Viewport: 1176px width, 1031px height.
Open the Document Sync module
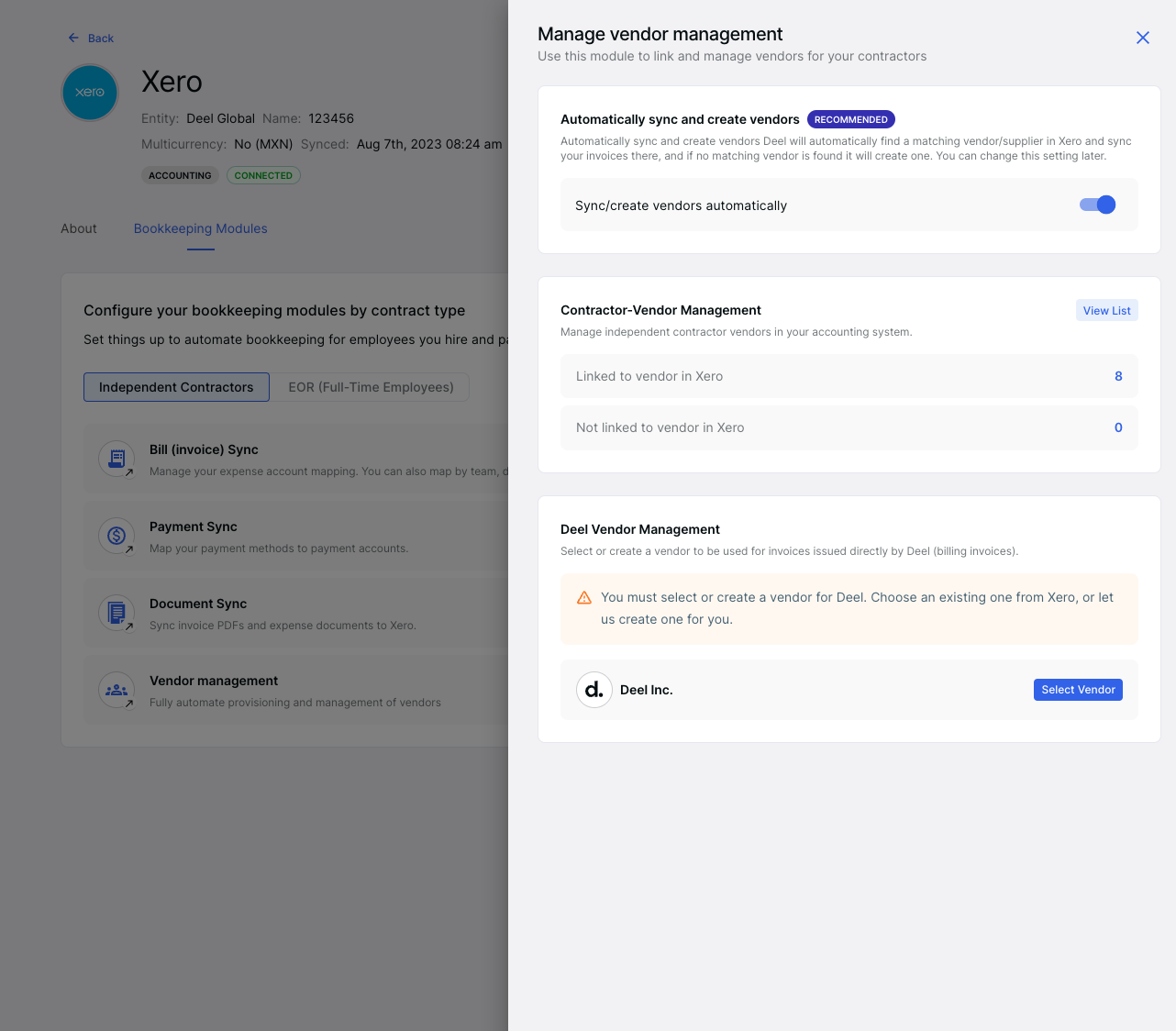(296, 613)
